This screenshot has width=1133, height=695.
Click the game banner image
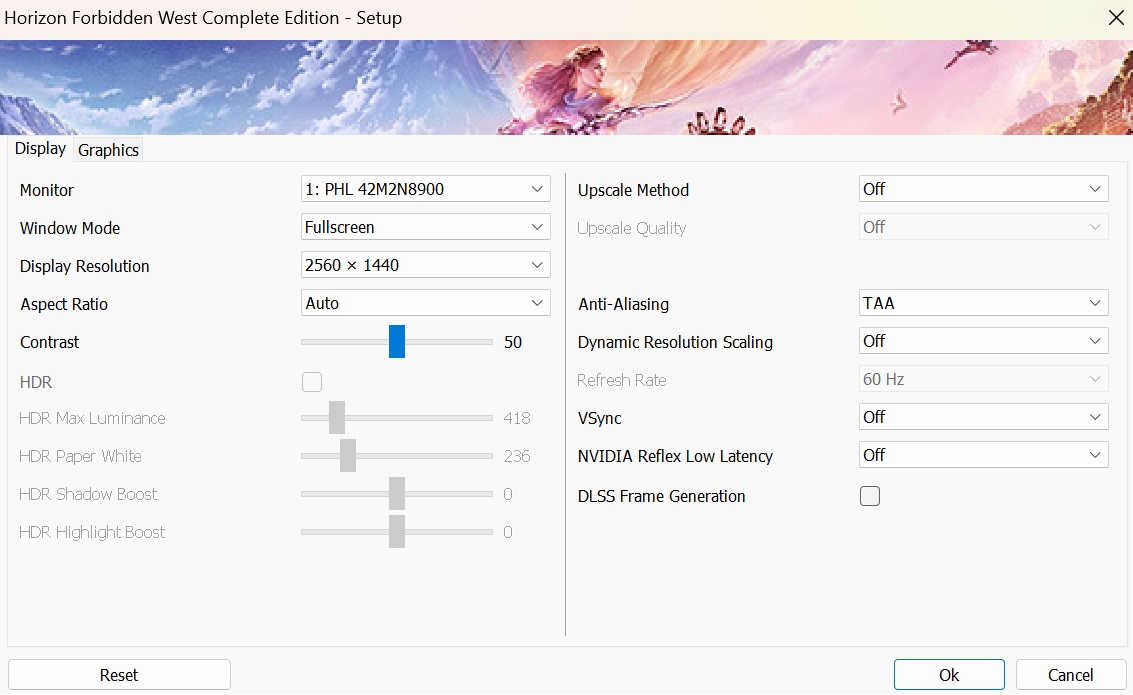point(566,87)
